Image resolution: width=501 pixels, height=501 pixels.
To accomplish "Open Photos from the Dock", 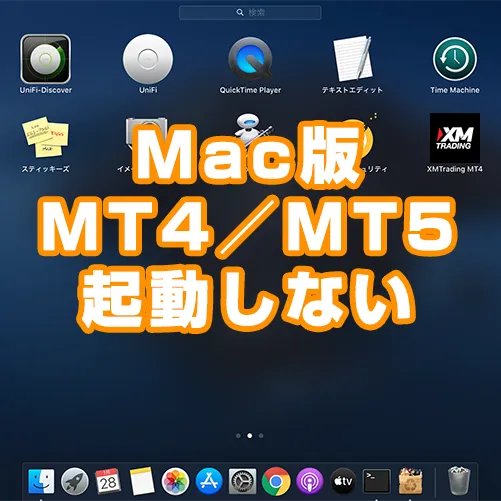I will click(175, 481).
